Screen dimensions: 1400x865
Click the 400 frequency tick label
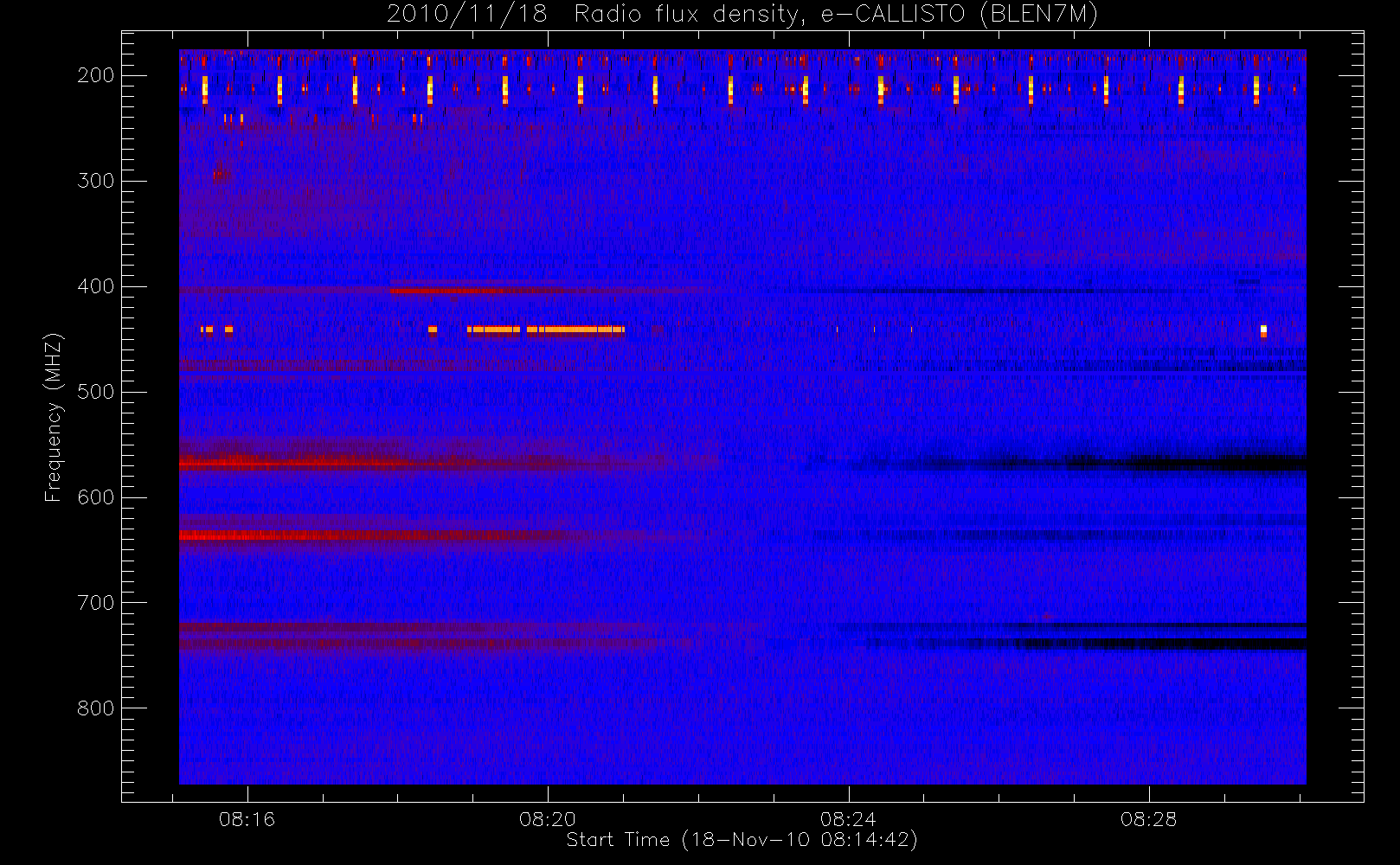click(x=96, y=286)
